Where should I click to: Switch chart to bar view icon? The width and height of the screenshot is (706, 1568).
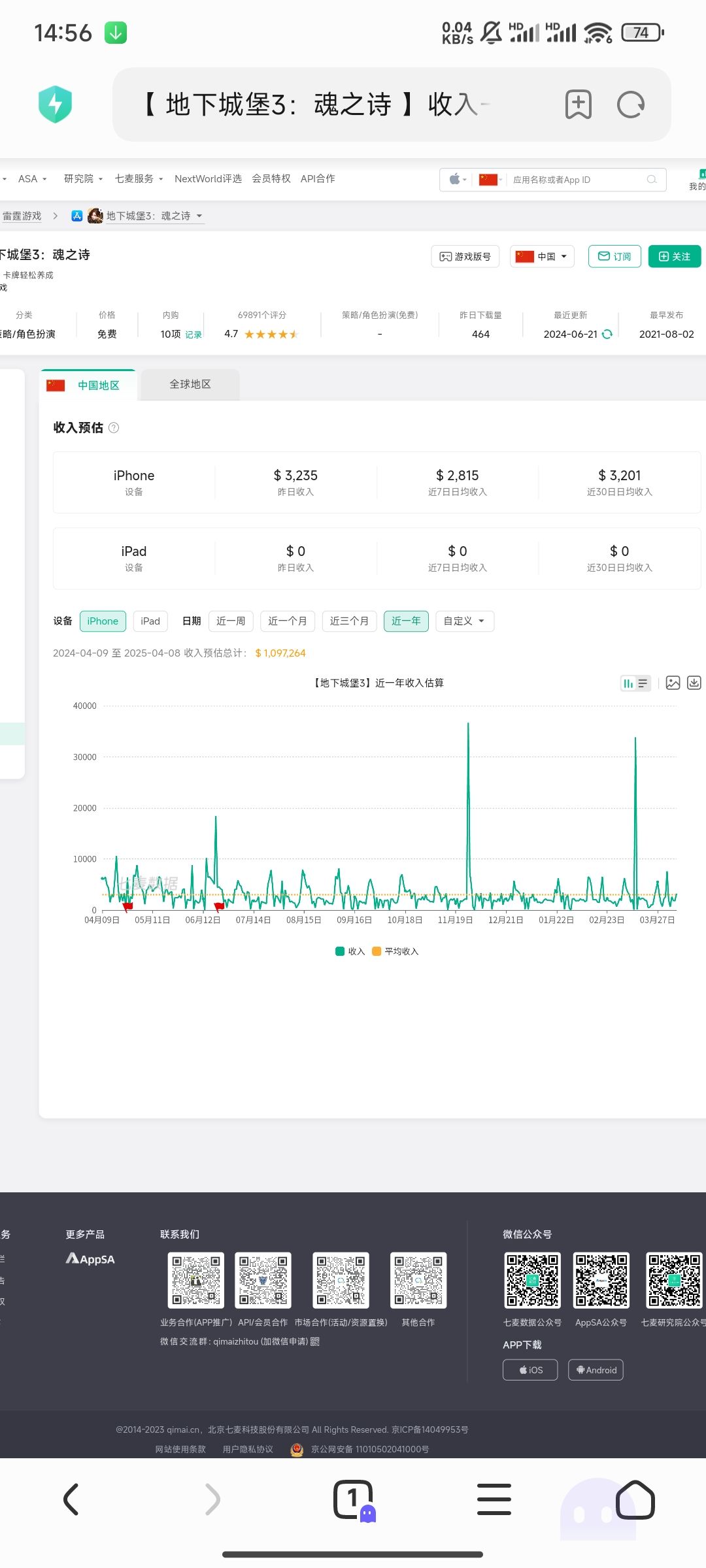pos(628,683)
